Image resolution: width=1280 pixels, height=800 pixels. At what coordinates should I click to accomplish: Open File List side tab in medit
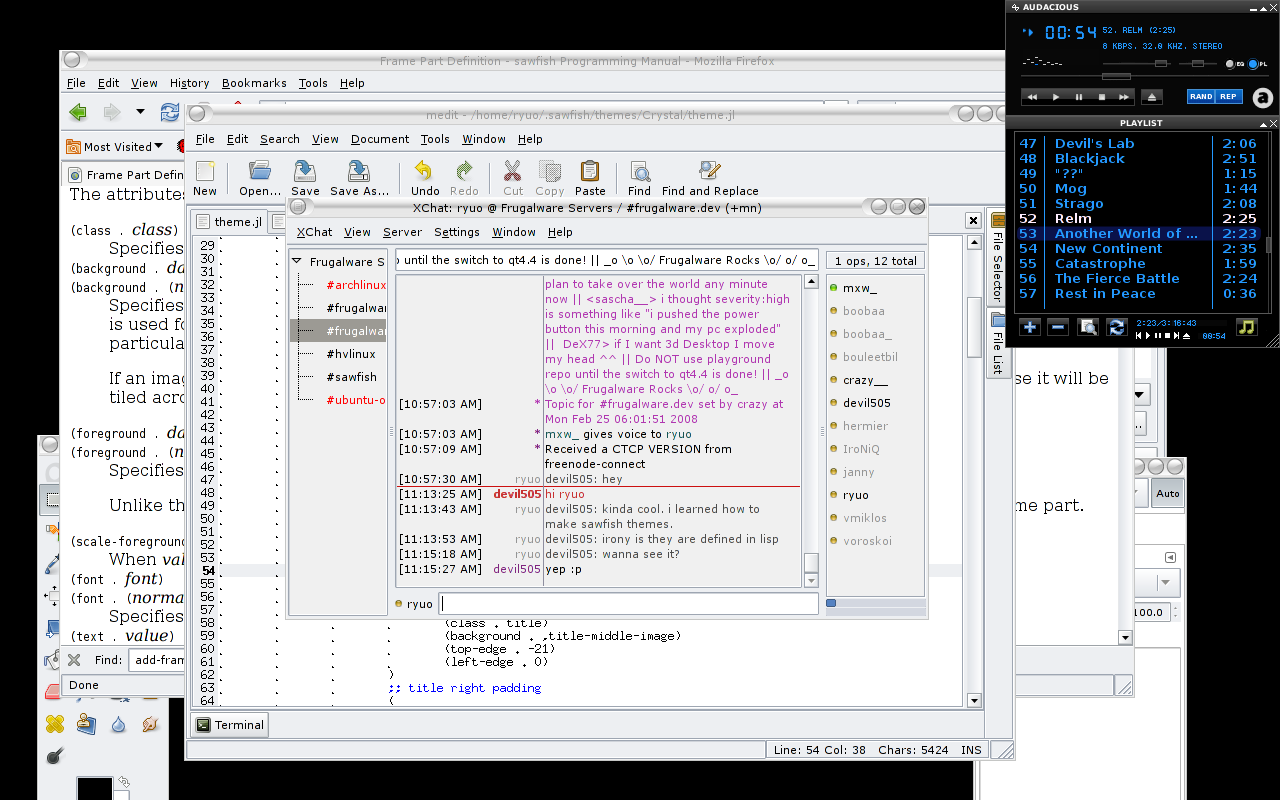coord(997,345)
